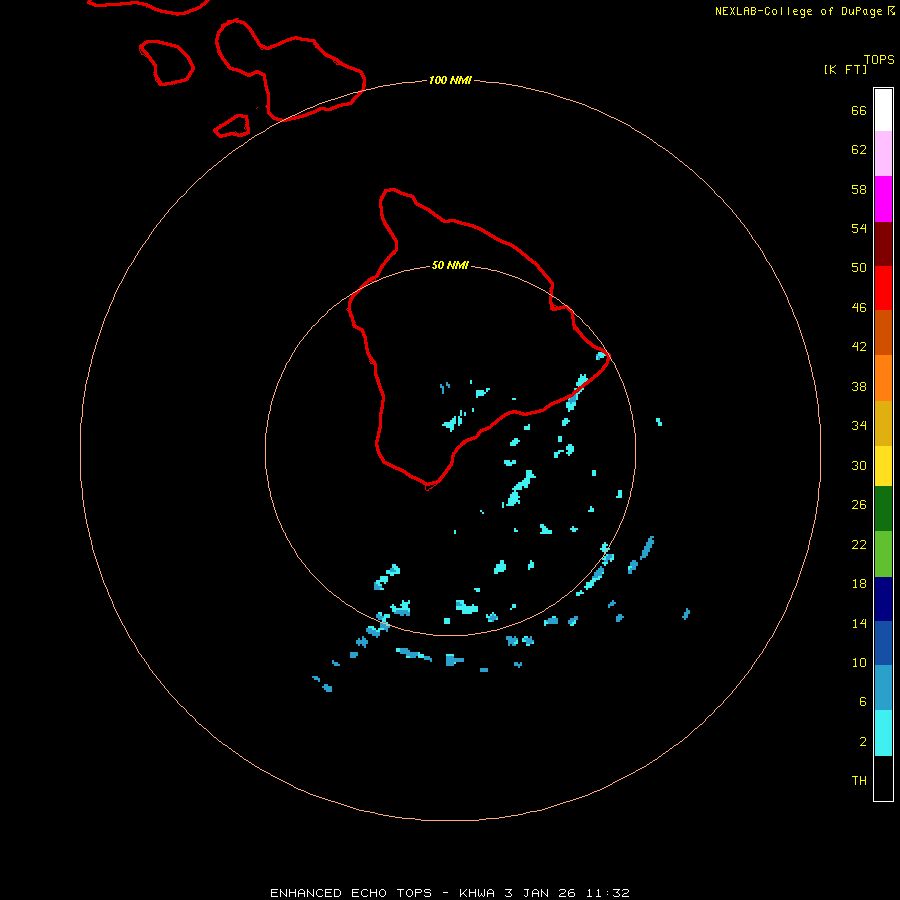Click the KHWA station identifier in footer

pos(476,893)
